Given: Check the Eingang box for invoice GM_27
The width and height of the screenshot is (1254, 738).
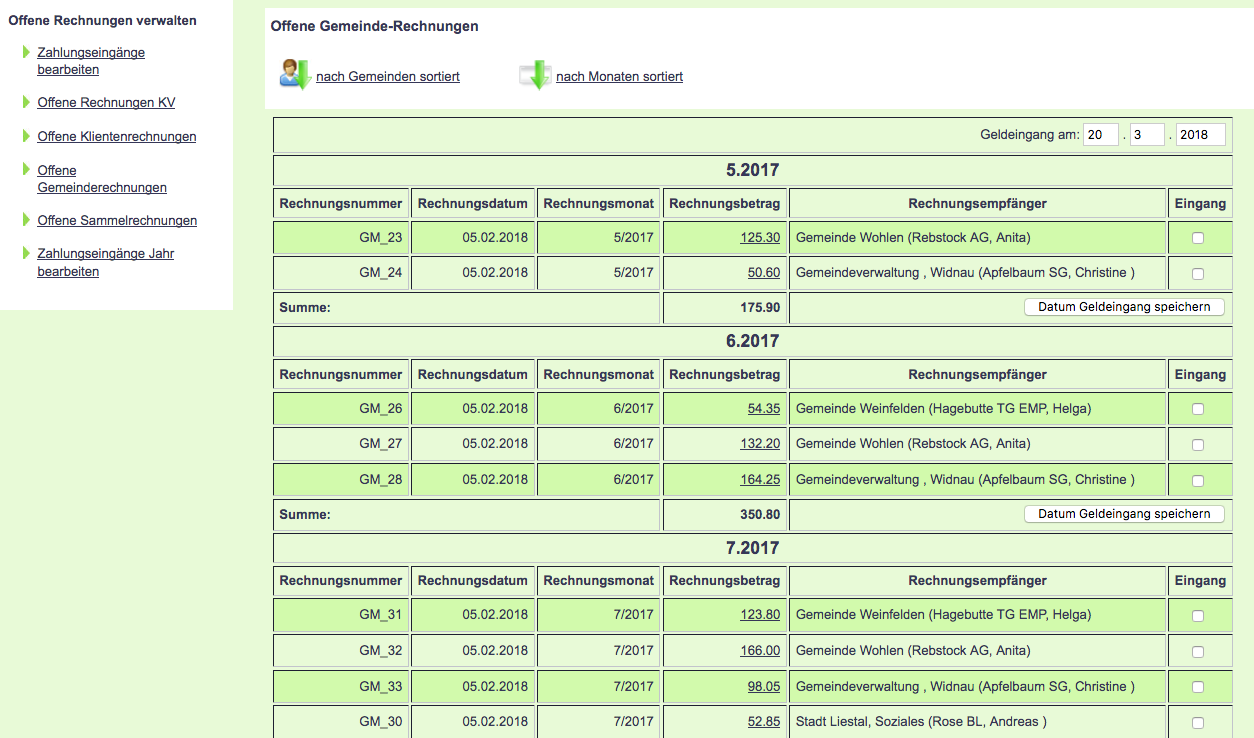Looking at the screenshot, I should point(1198,444).
